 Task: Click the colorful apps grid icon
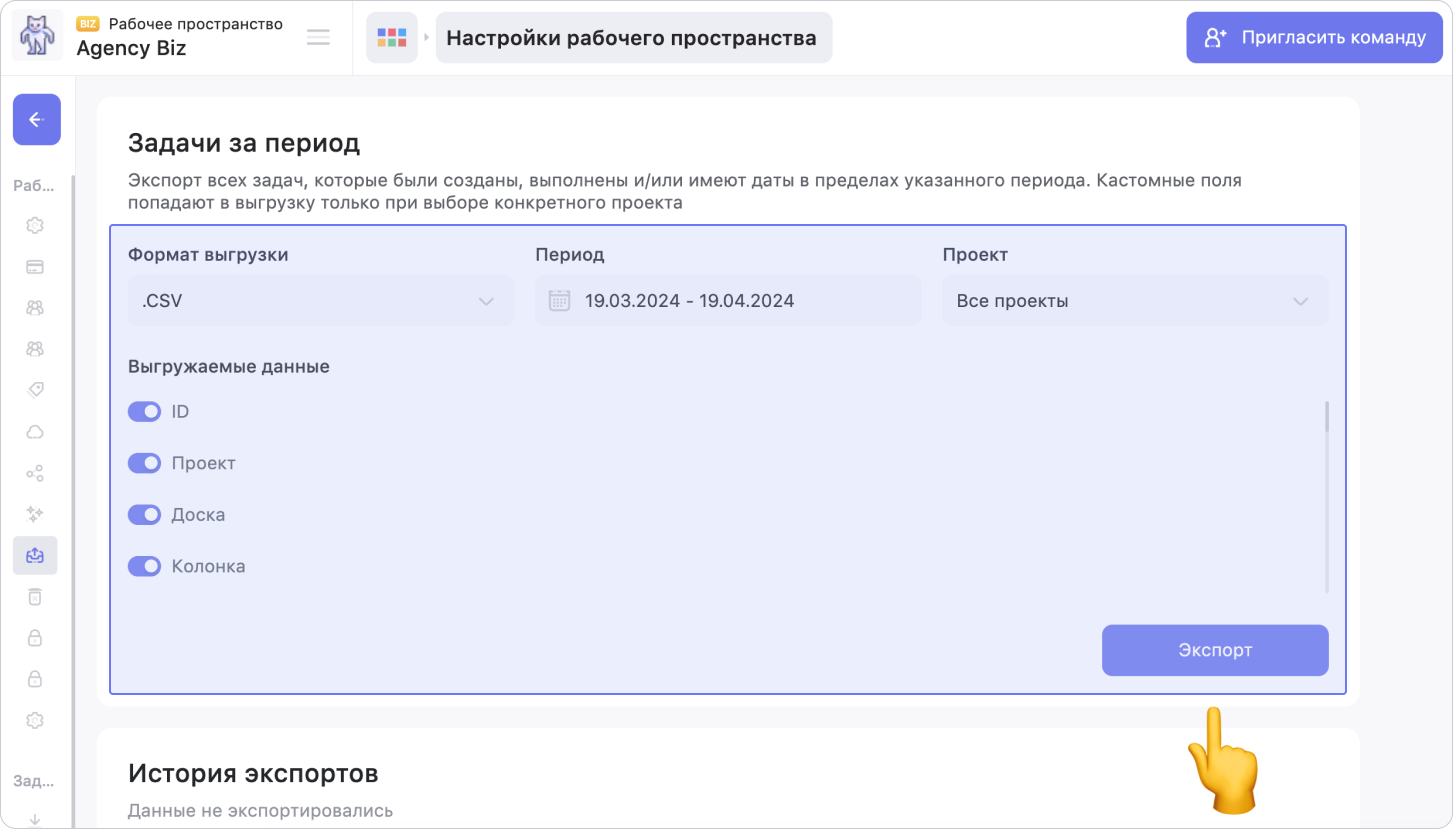pos(391,38)
